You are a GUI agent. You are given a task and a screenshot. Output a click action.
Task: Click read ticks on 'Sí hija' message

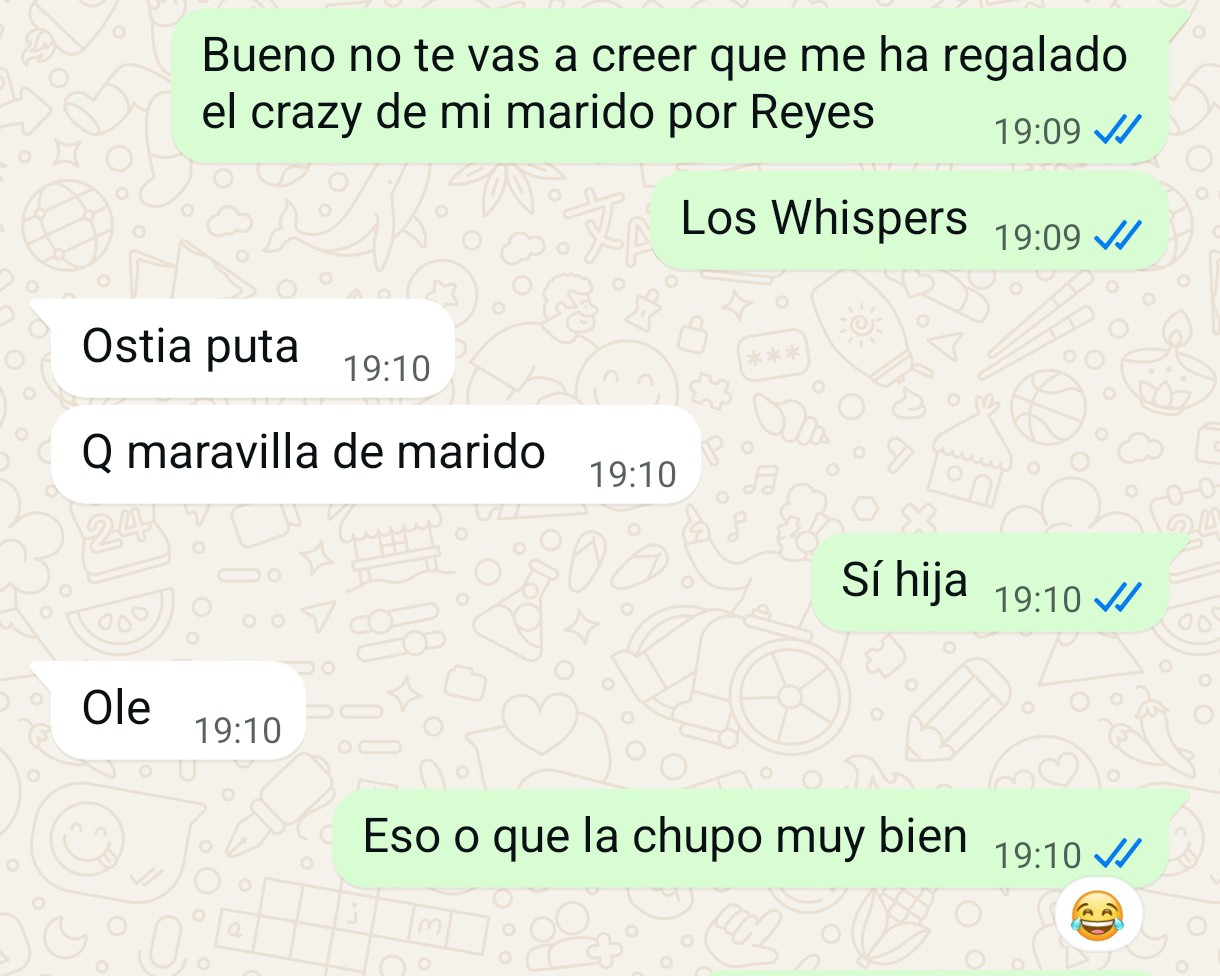tap(1119, 599)
